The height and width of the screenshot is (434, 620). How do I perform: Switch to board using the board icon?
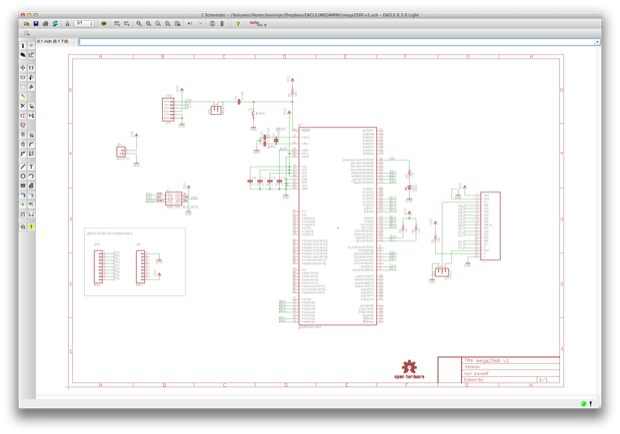[67, 24]
